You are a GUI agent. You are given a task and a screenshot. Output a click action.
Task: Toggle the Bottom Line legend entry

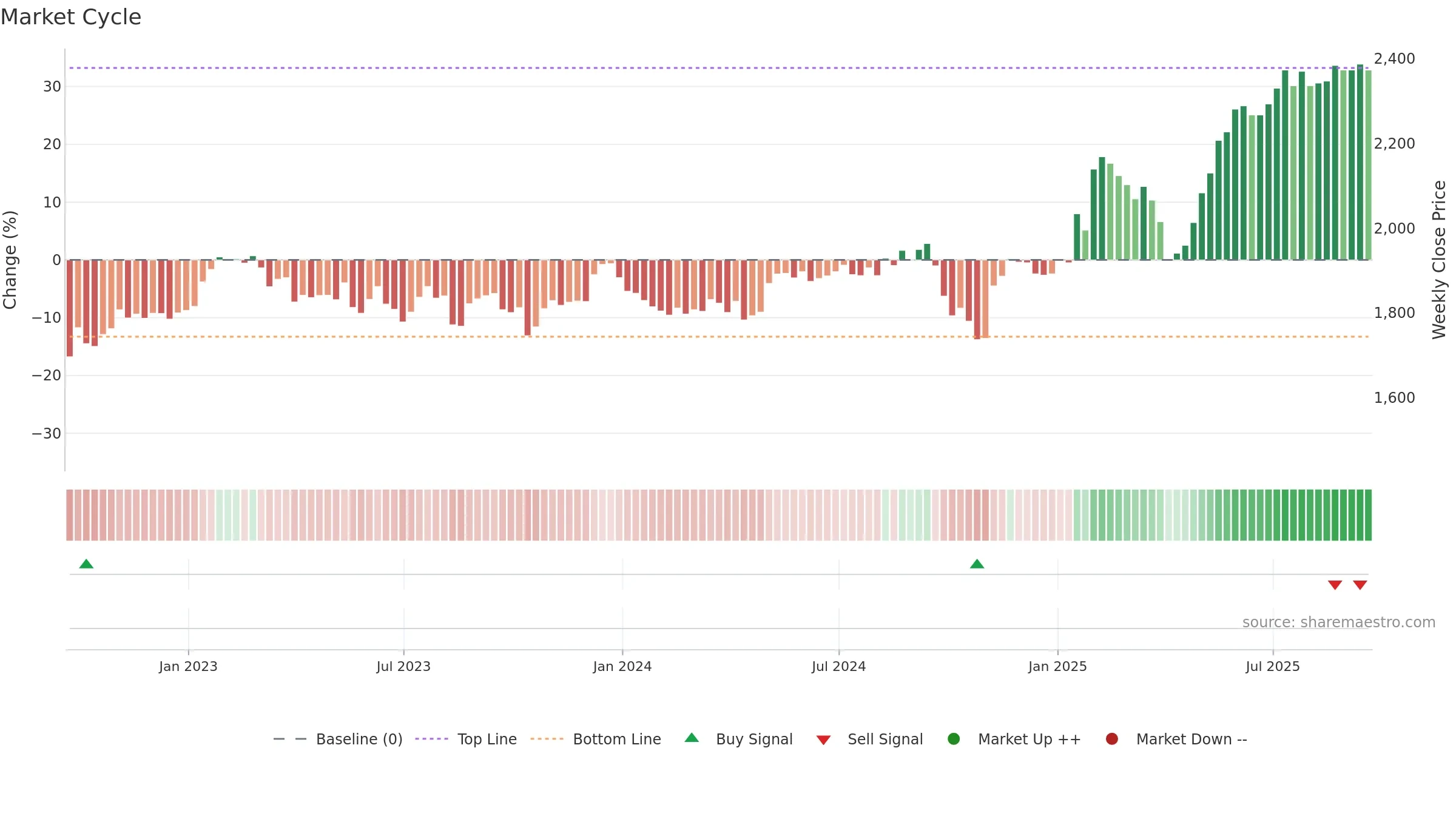tap(596, 739)
